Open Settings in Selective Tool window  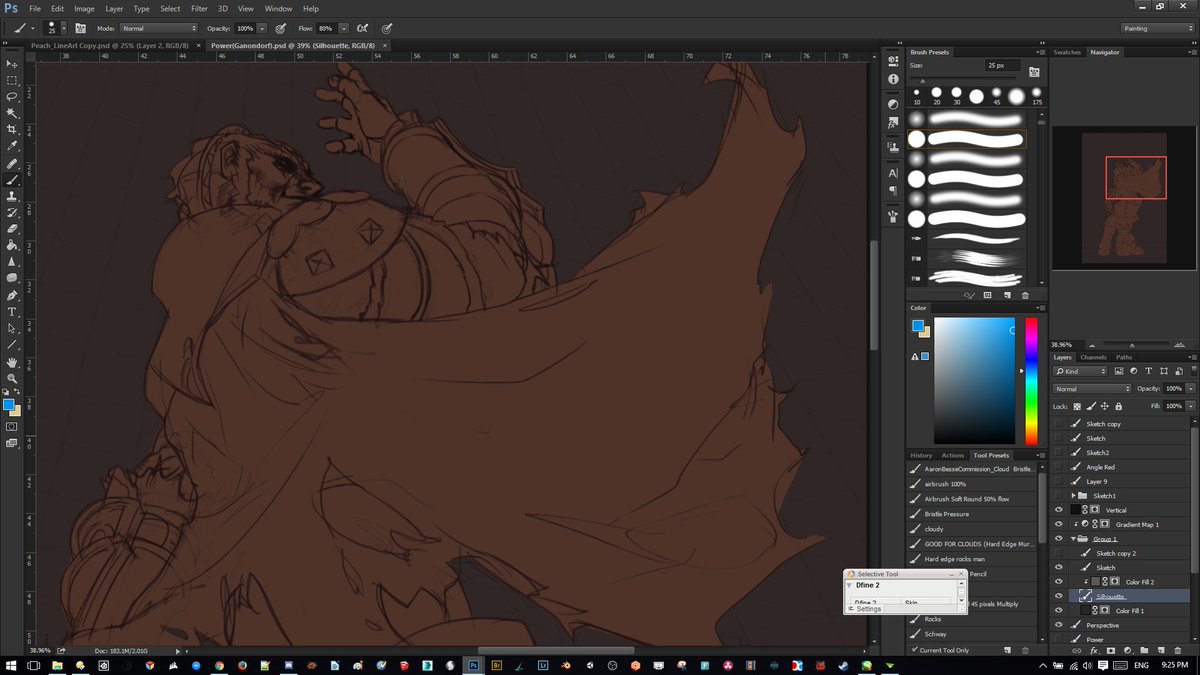[868, 608]
